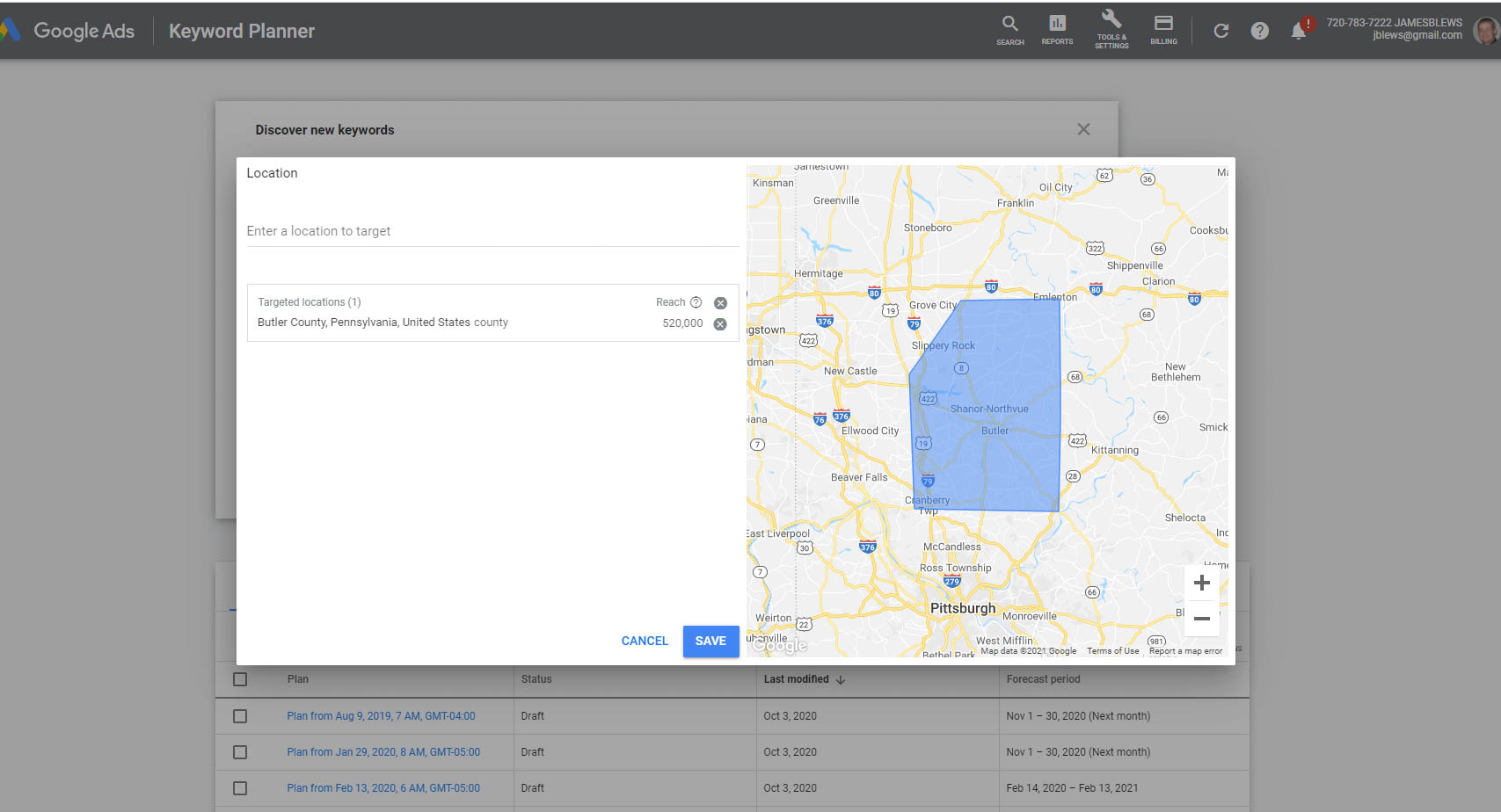Click Targeted locations (1) label
The width and height of the screenshot is (1501, 812).
(x=310, y=302)
